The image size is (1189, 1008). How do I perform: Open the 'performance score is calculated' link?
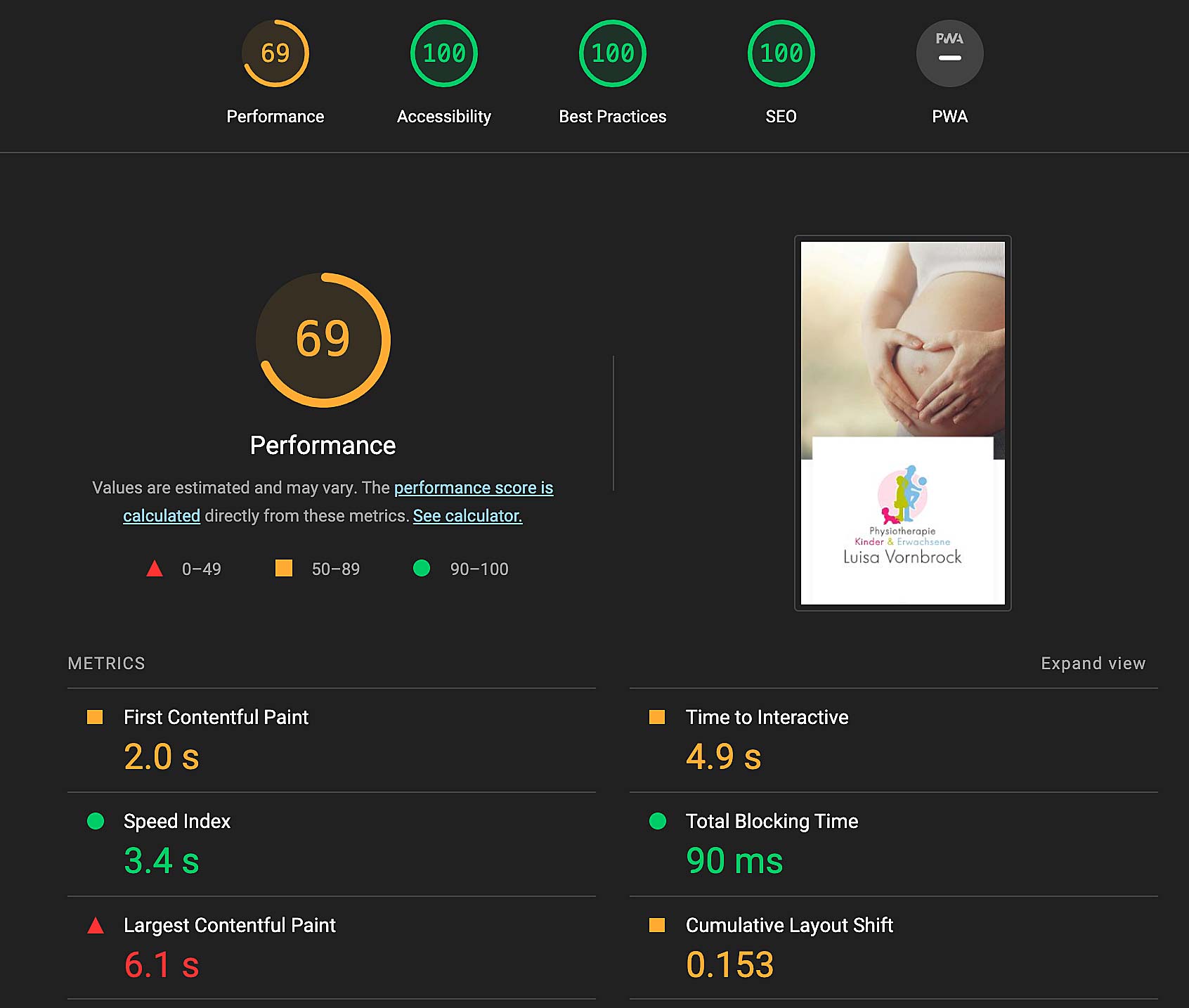(x=473, y=488)
